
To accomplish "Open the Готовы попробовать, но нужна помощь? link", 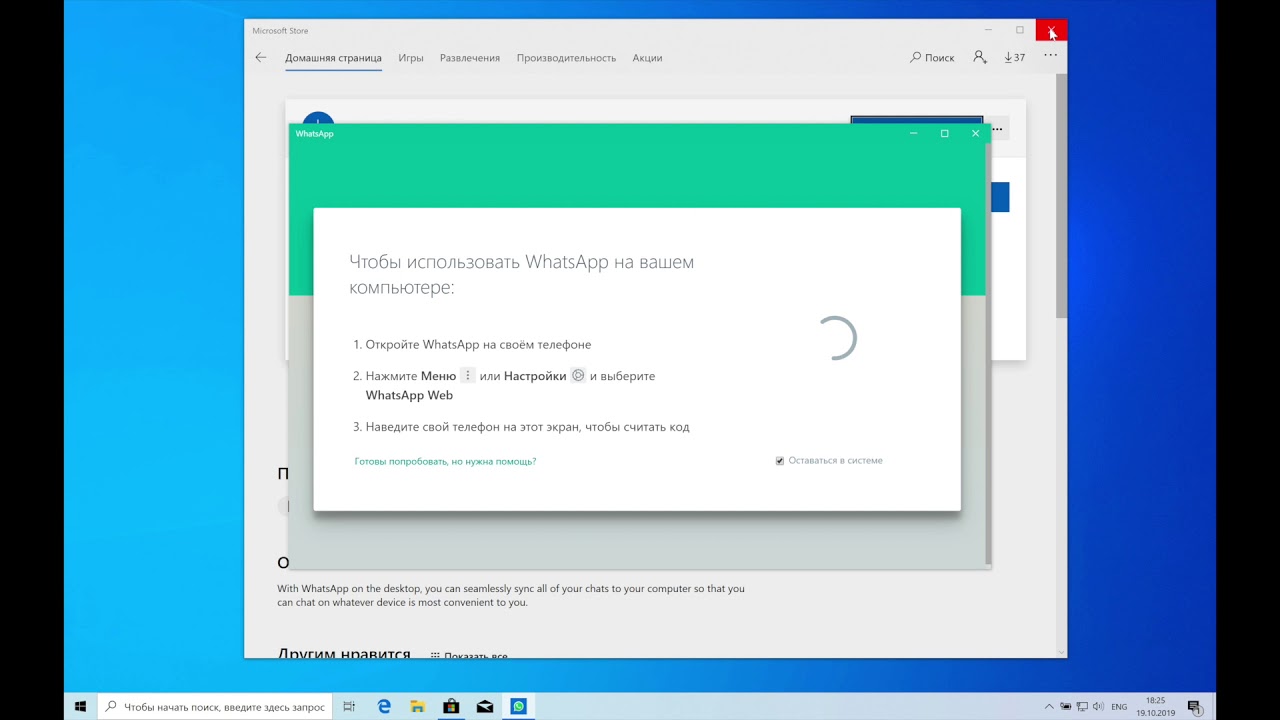I will [445, 461].
